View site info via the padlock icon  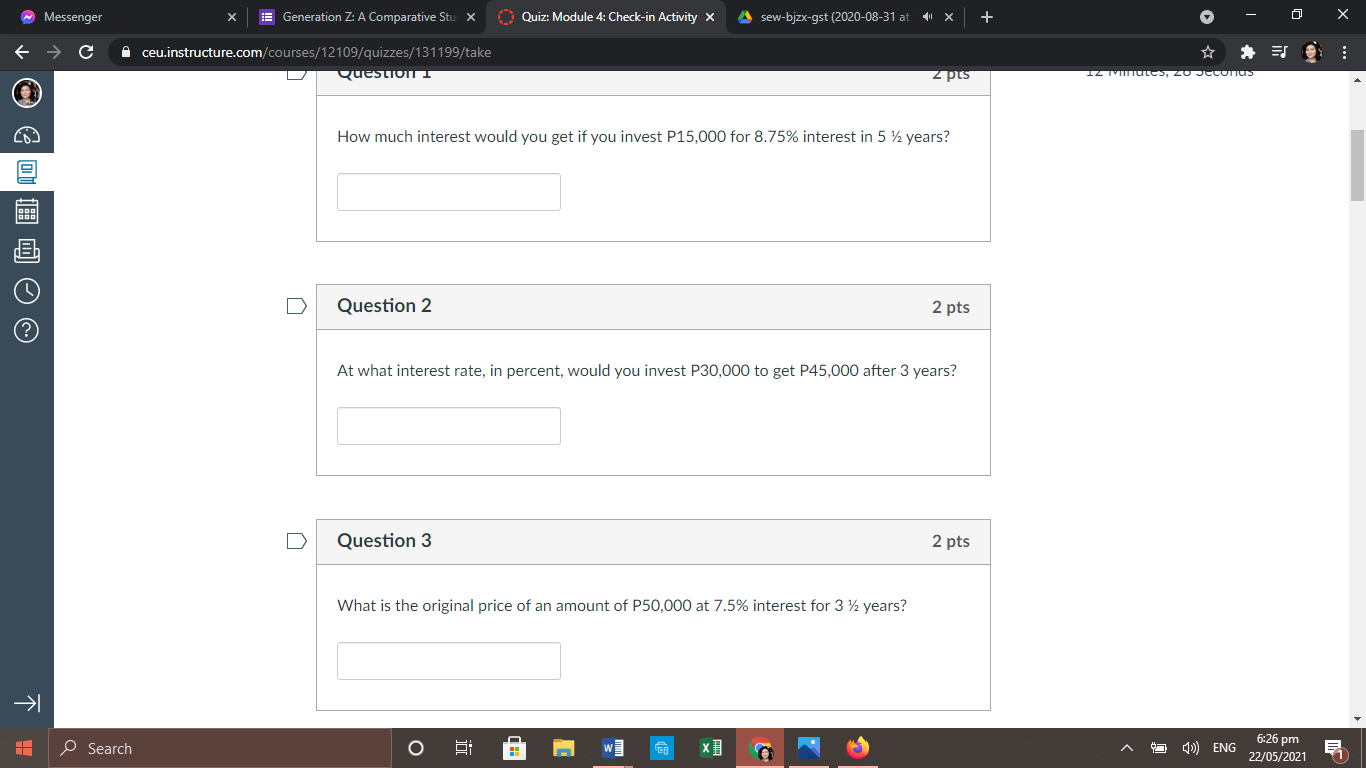(126, 52)
